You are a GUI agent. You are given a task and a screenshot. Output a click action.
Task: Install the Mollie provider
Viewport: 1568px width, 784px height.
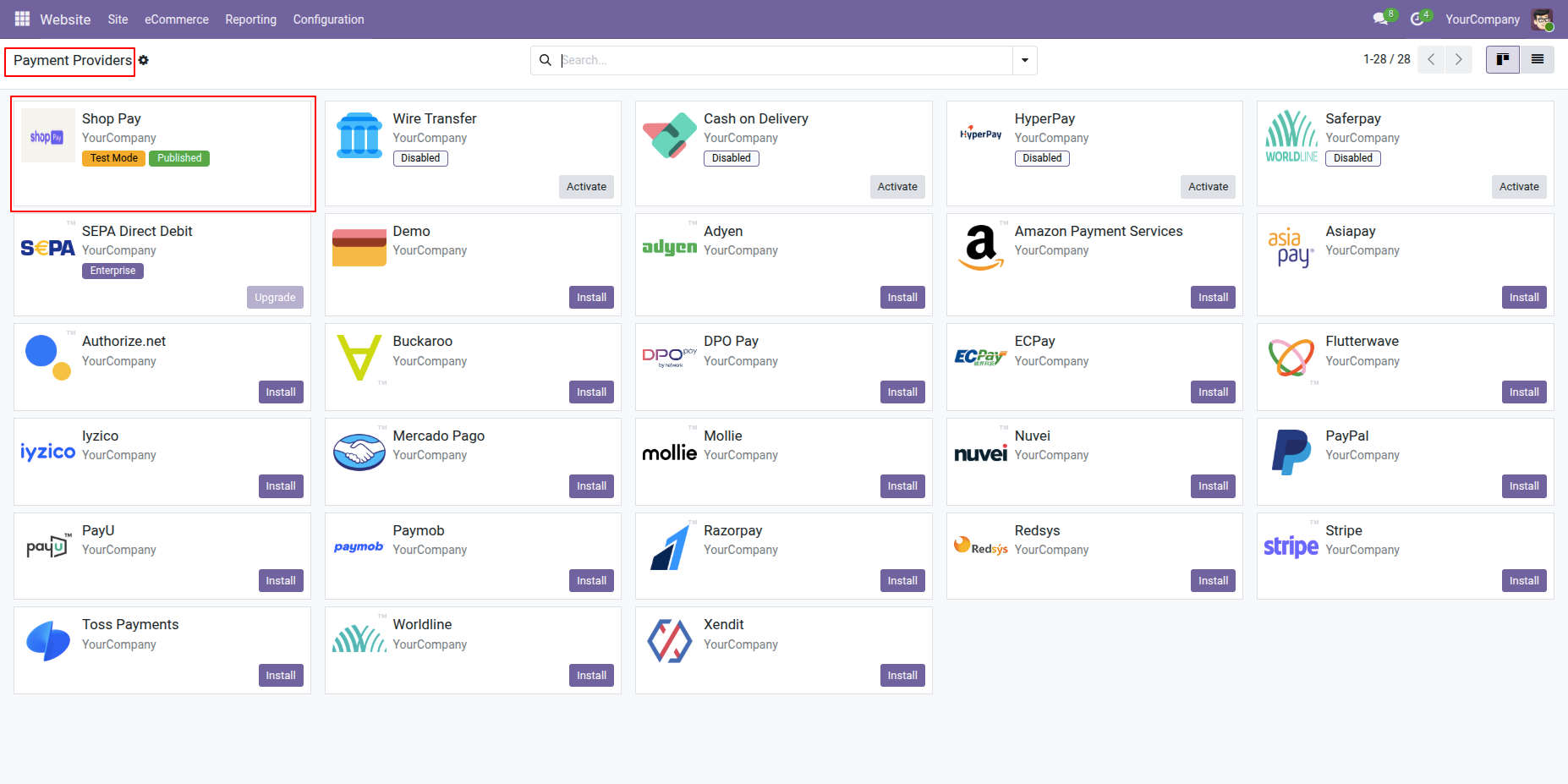pos(902,486)
